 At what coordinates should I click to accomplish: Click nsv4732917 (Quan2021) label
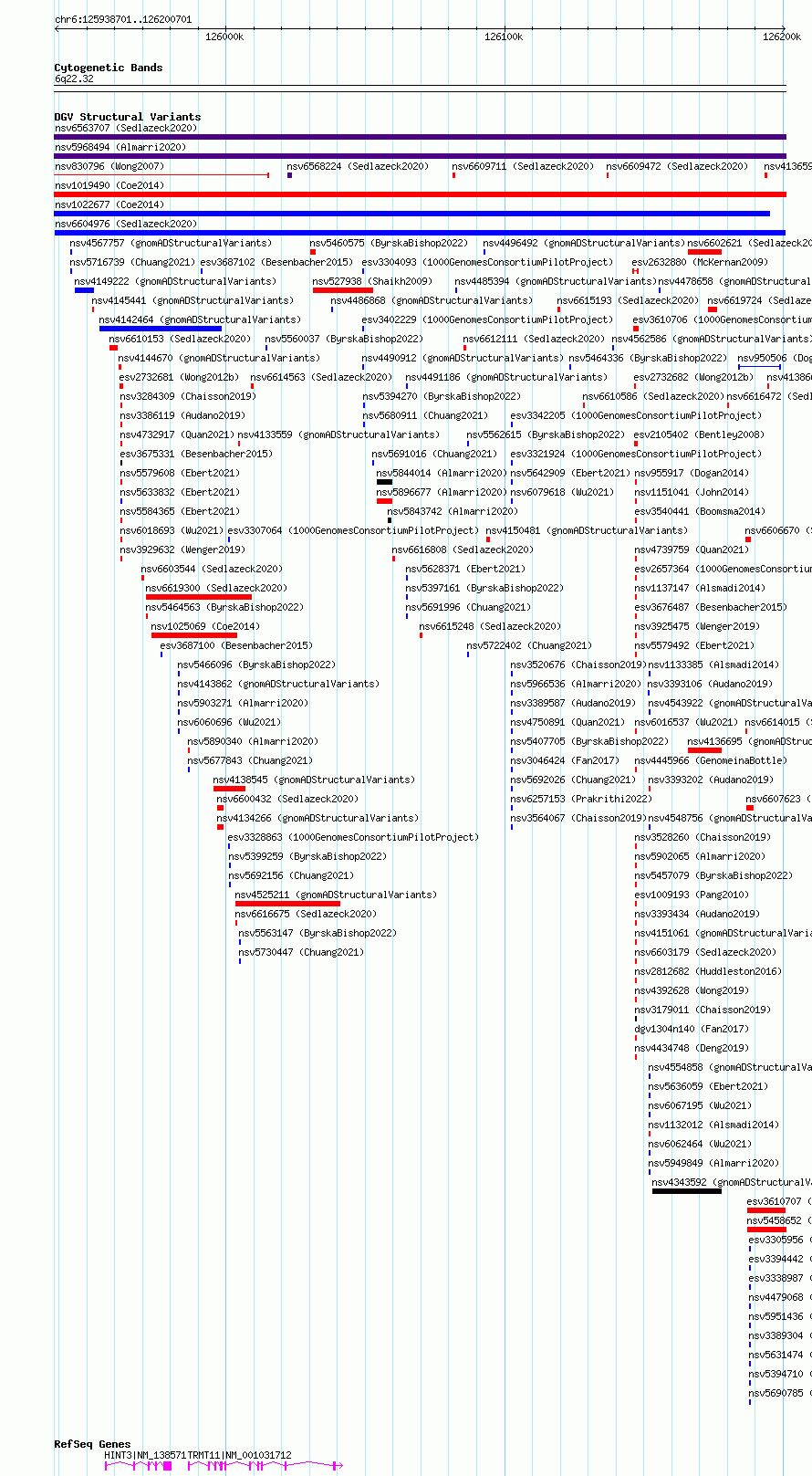tap(176, 434)
